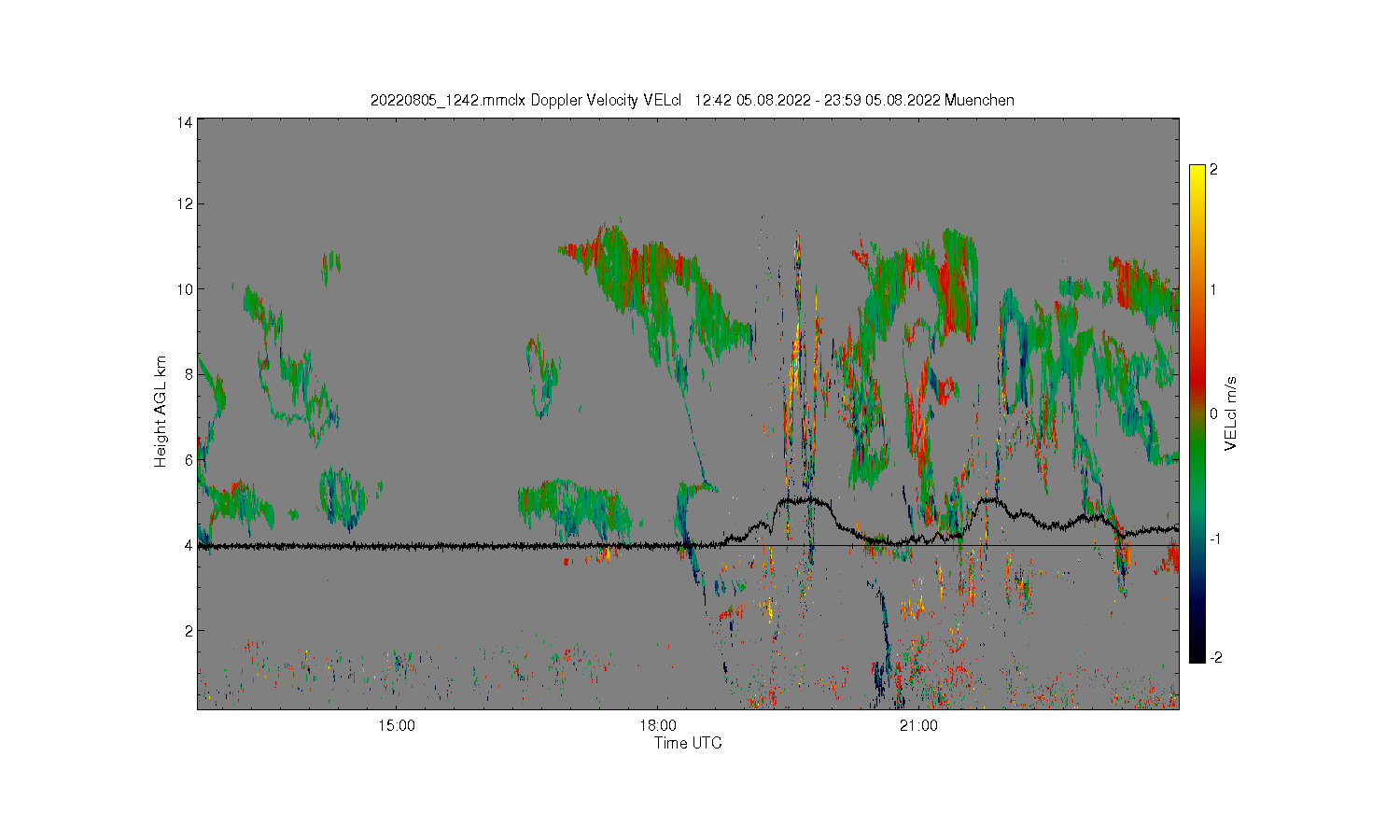Click the plot title text at top
Screen dimensions: 1400x840
[693, 100]
